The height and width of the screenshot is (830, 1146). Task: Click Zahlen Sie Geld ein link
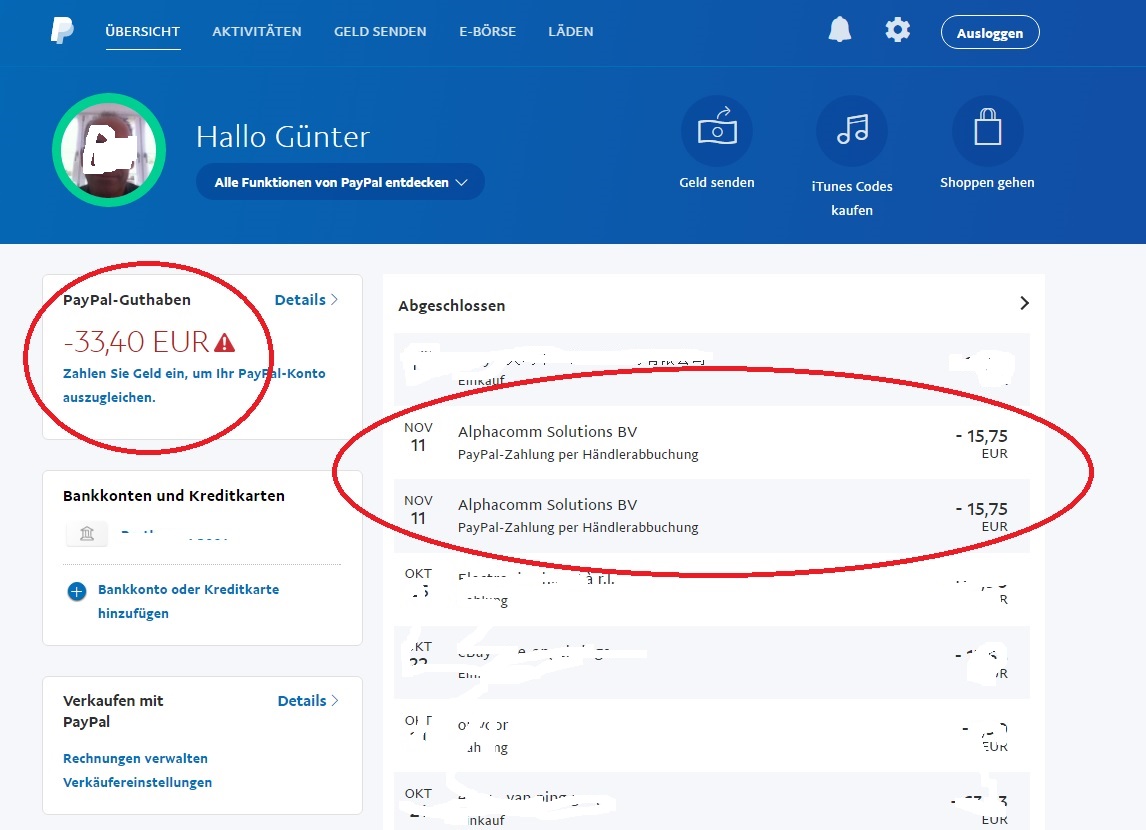pos(194,385)
